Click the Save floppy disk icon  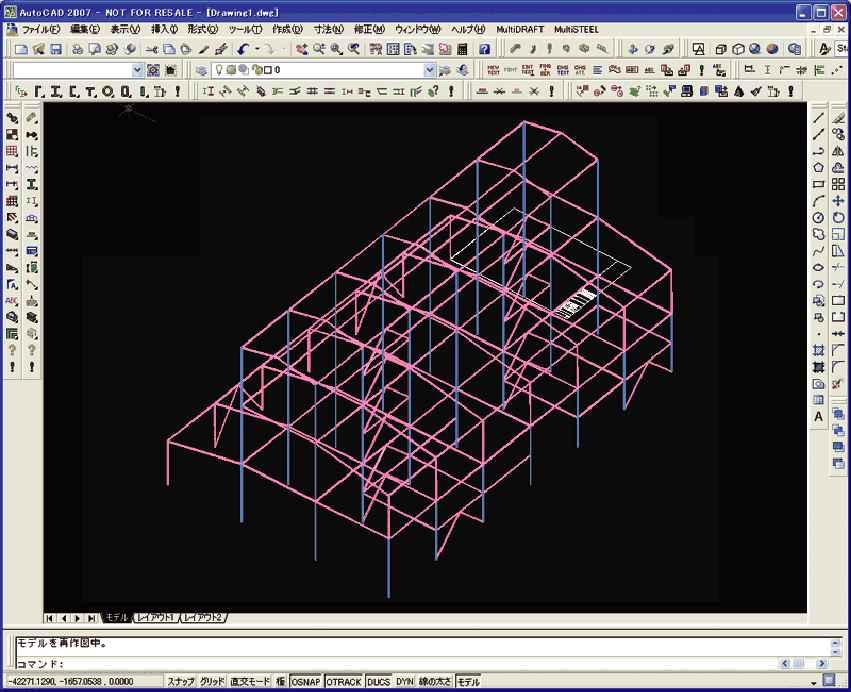pyautogui.click(x=56, y=49)
